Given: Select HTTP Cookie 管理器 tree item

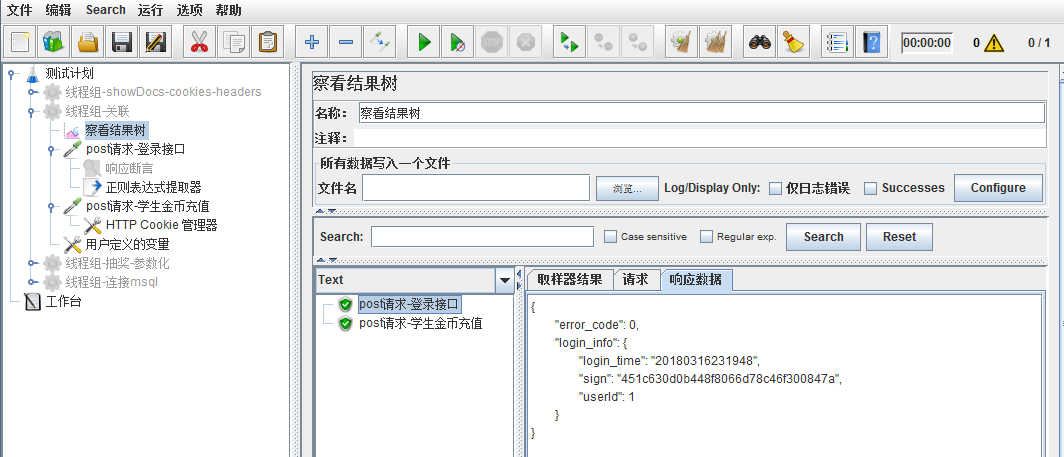Looking at the screenshot, I should click(162, 225).
